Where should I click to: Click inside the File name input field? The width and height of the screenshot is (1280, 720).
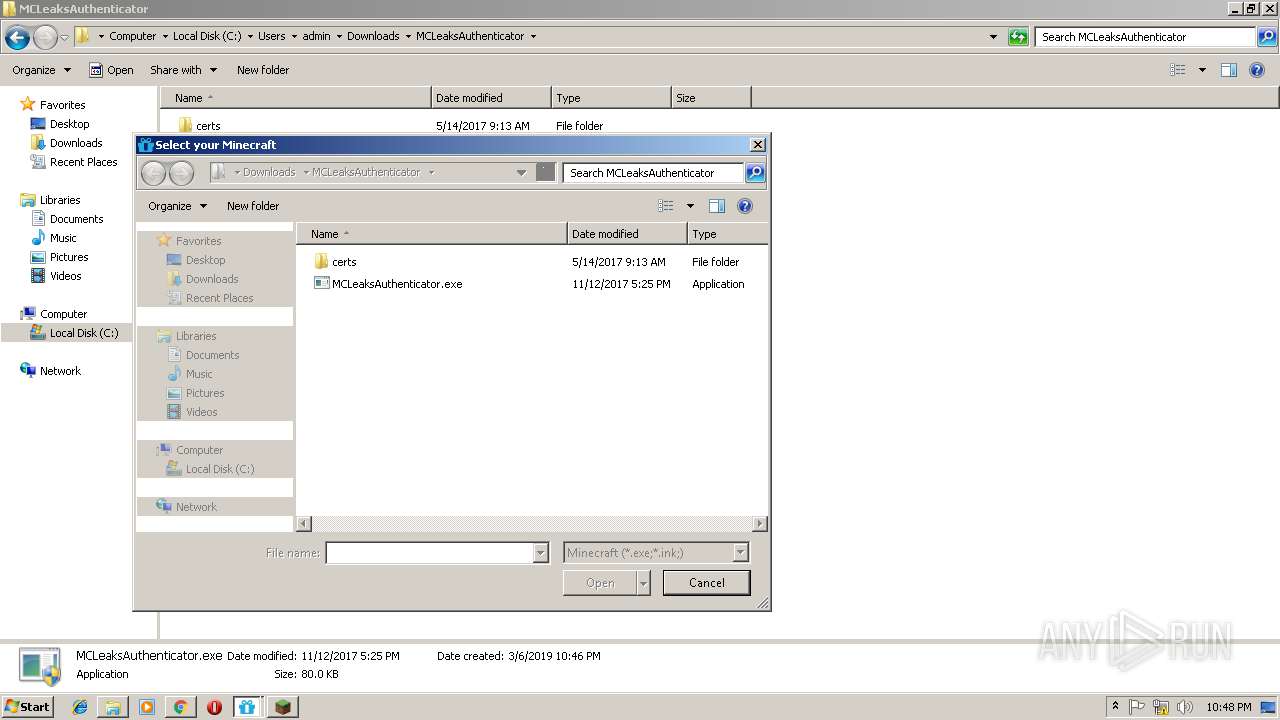430,552
